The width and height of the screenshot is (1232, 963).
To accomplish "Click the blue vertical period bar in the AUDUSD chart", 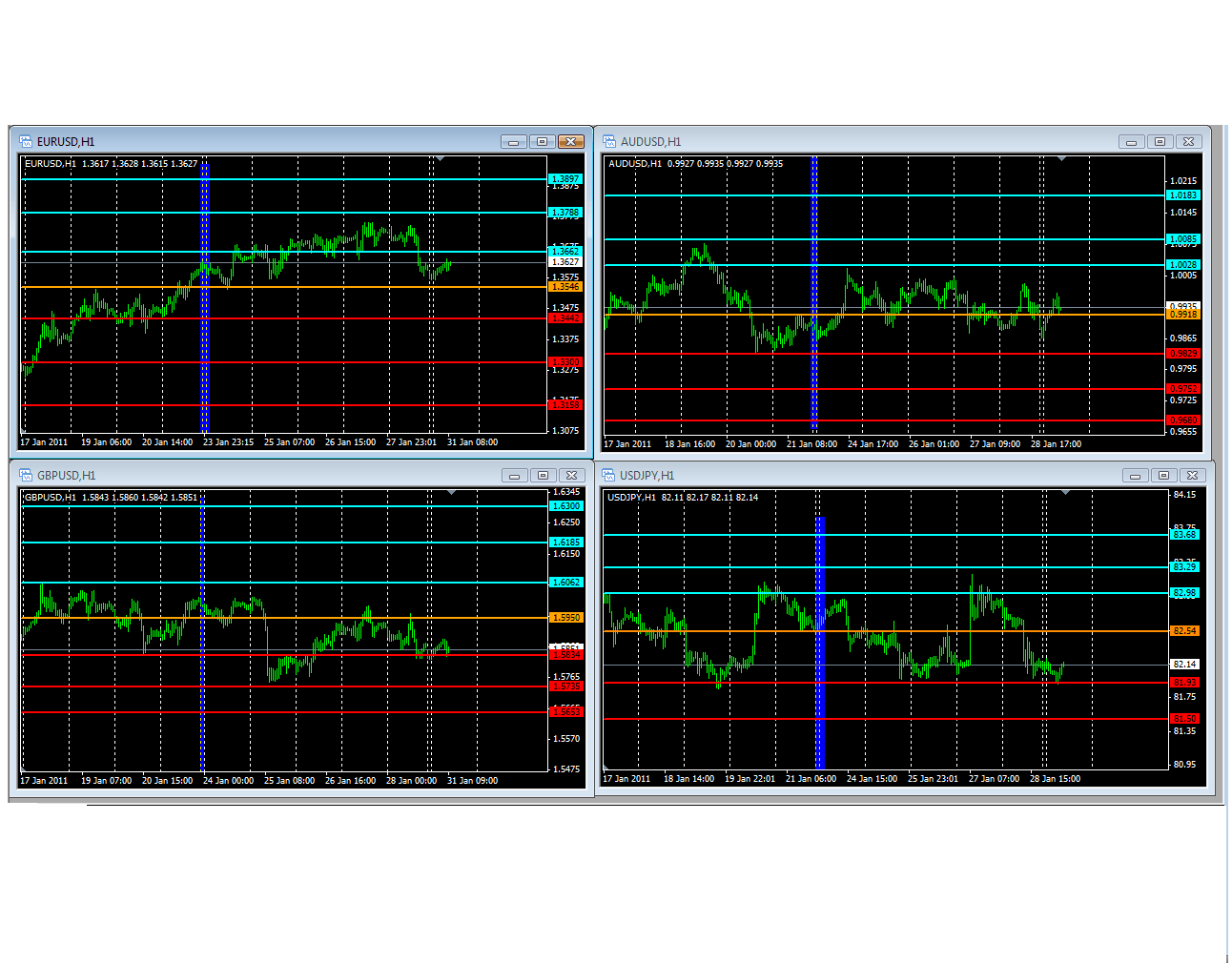I will (814, 294).
